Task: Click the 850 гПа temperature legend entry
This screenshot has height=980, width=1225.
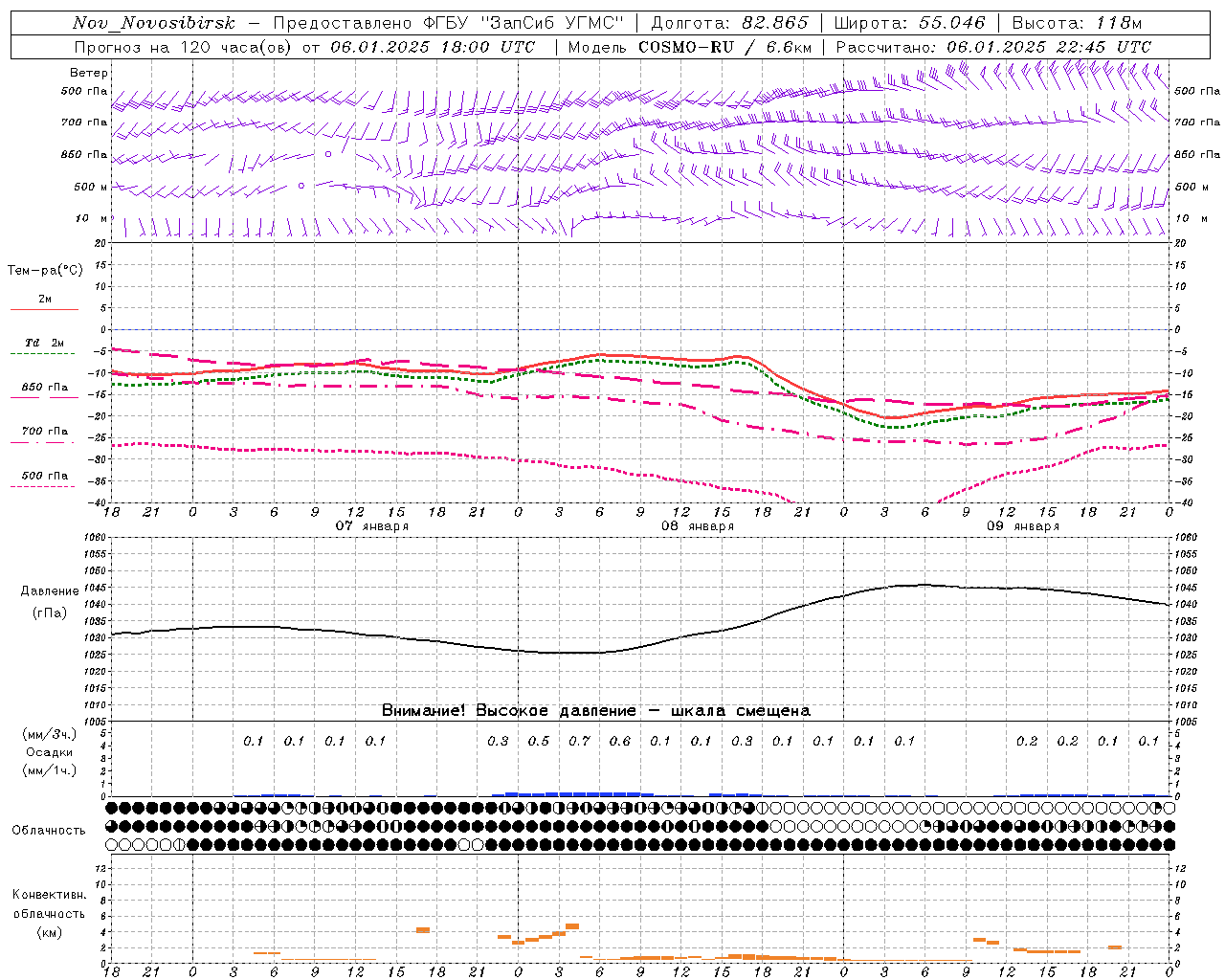Action: click(45, 388)
